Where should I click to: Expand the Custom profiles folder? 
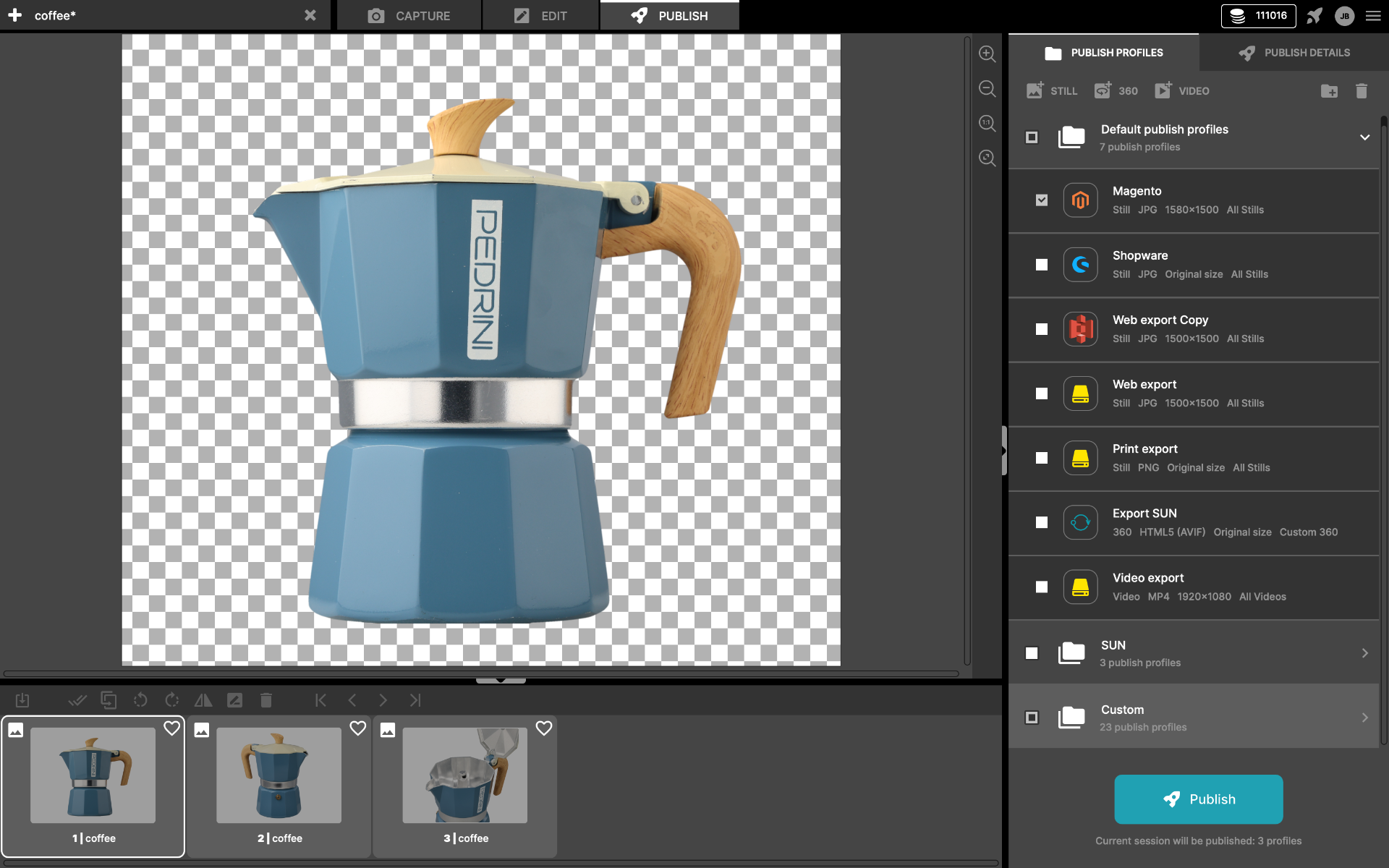coord(1364,718)
